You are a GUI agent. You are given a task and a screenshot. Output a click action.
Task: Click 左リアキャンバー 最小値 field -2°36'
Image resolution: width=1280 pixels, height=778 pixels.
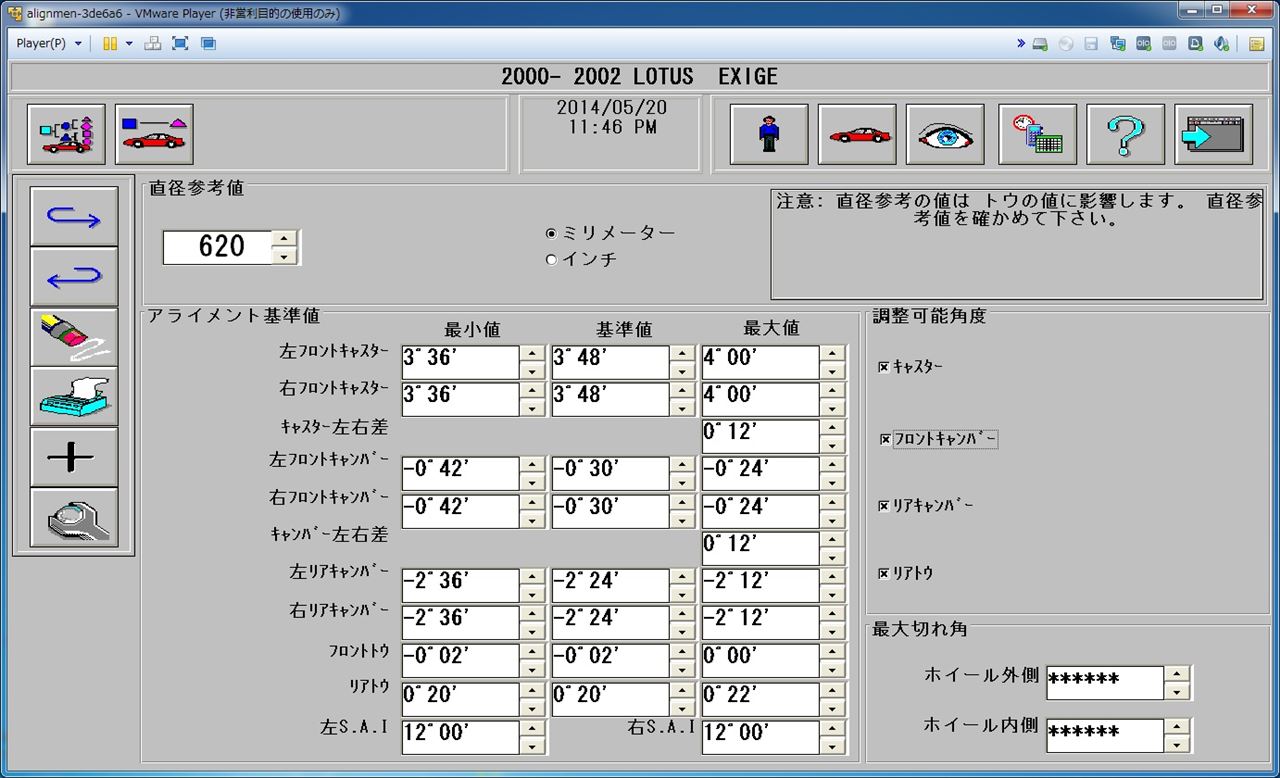pos(460,586)
